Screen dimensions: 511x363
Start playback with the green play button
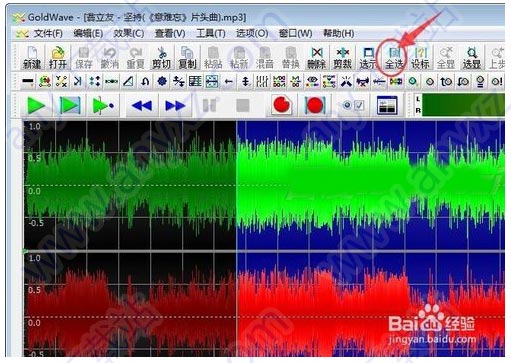click(x=36, y=106)
